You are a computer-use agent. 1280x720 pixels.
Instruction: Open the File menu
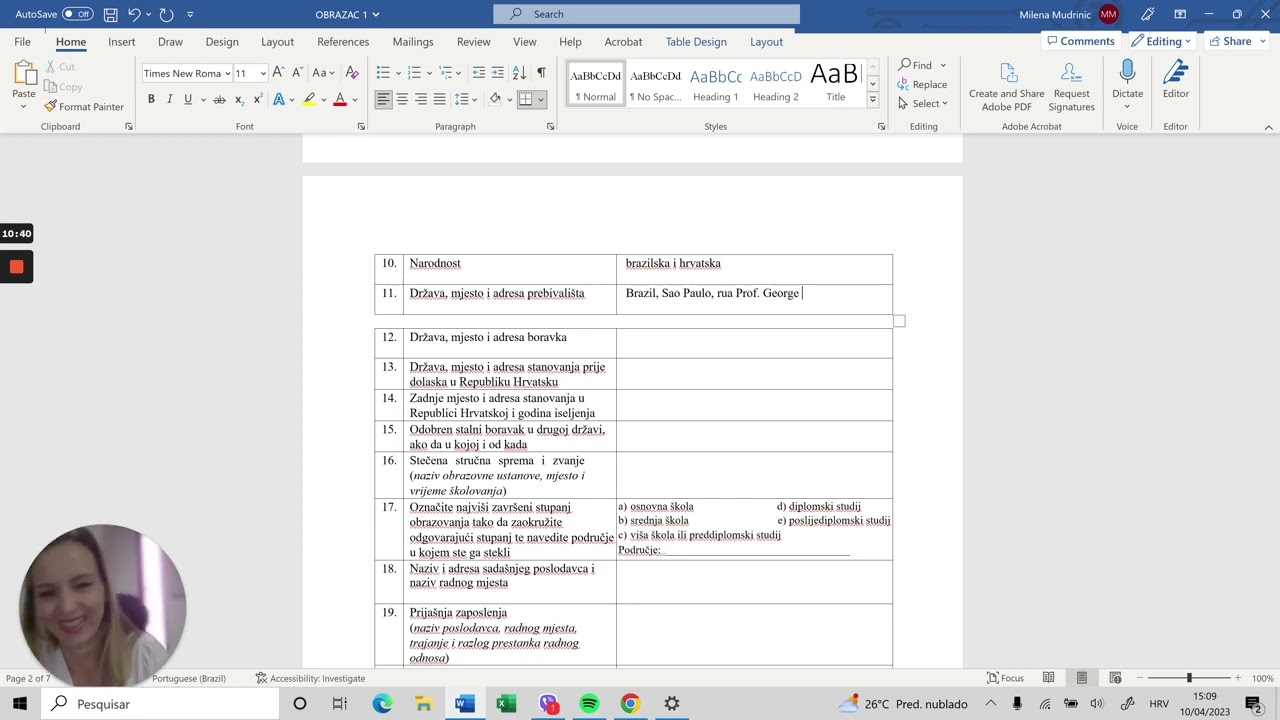tap(22, 42)
